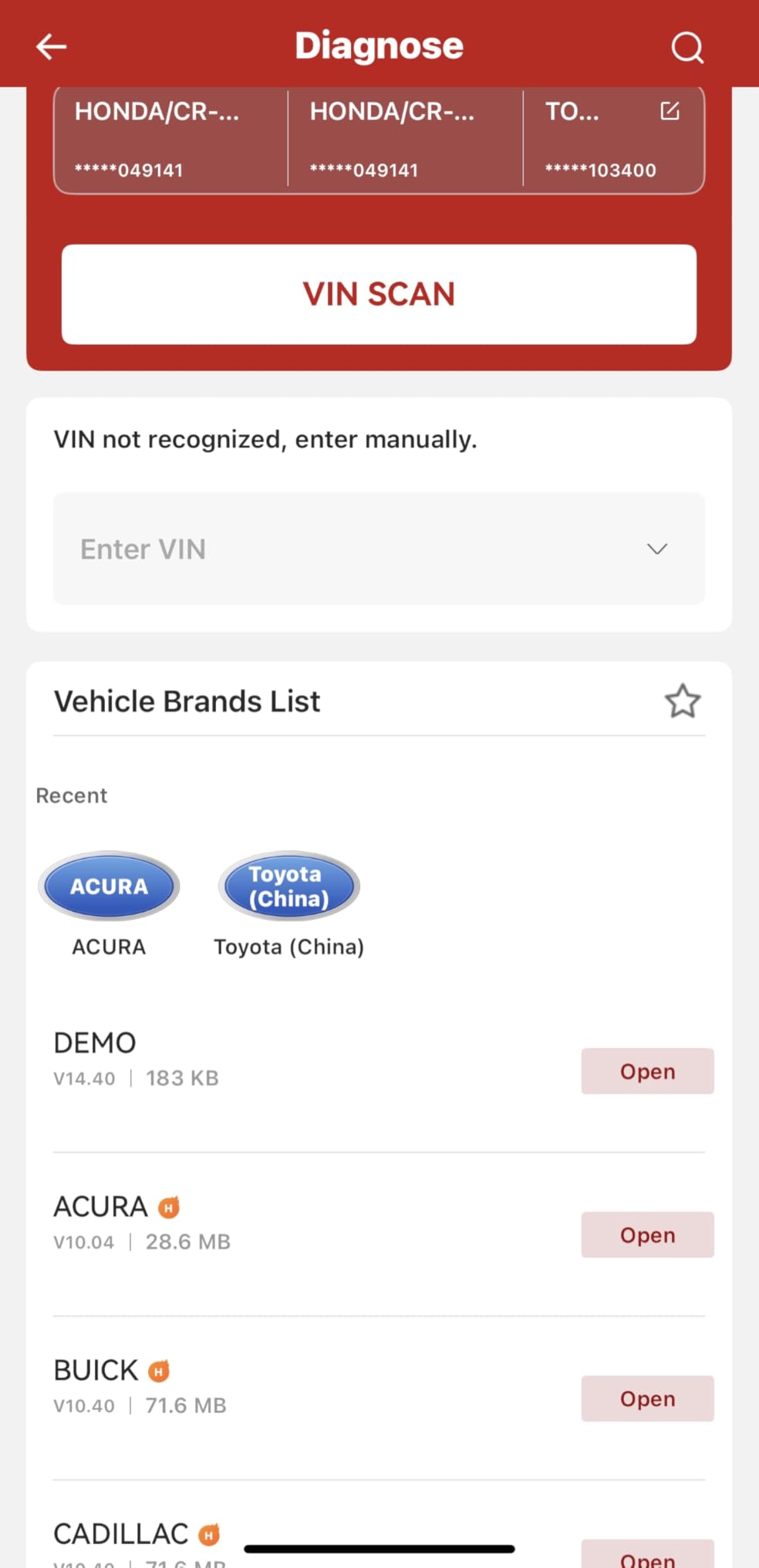This screenshot has height=1568, width=759.
Task: Open the ACURA diagnostic software
Action: (x=647, y=1235)
